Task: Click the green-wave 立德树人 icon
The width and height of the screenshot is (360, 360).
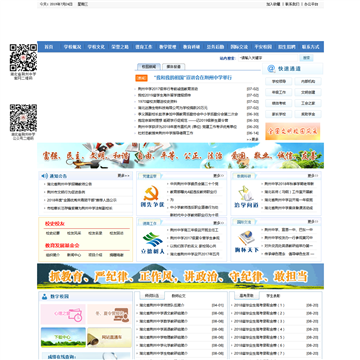Action: [152, 243]
